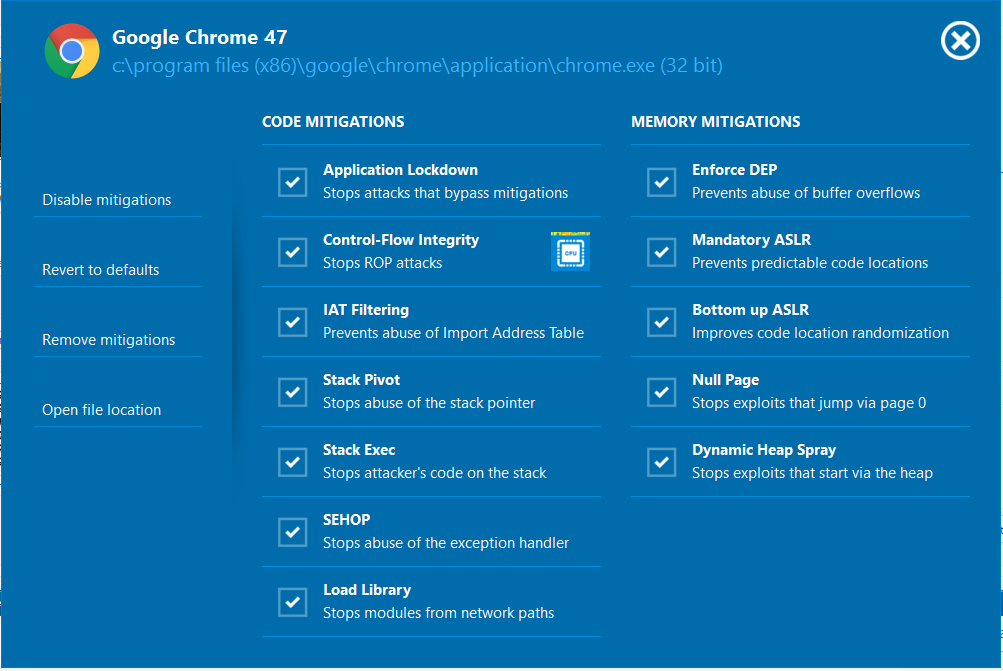Close the mitigations dialog with X icon
1003x671 pixels.
[960, 41]
